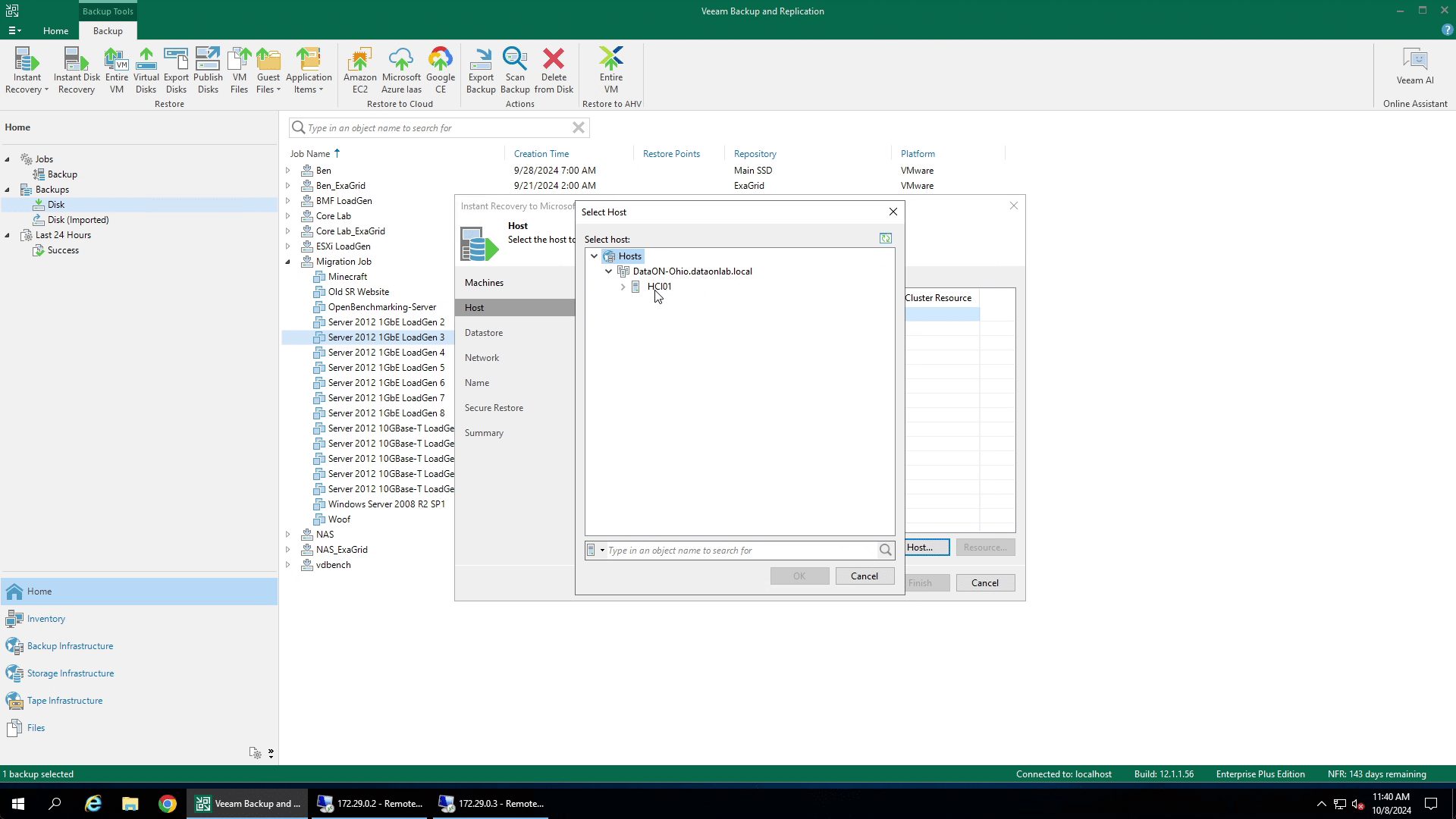The image size is (1456, 819).
Task: Open object type filter dropdown in host search
Action: point(595,551)
